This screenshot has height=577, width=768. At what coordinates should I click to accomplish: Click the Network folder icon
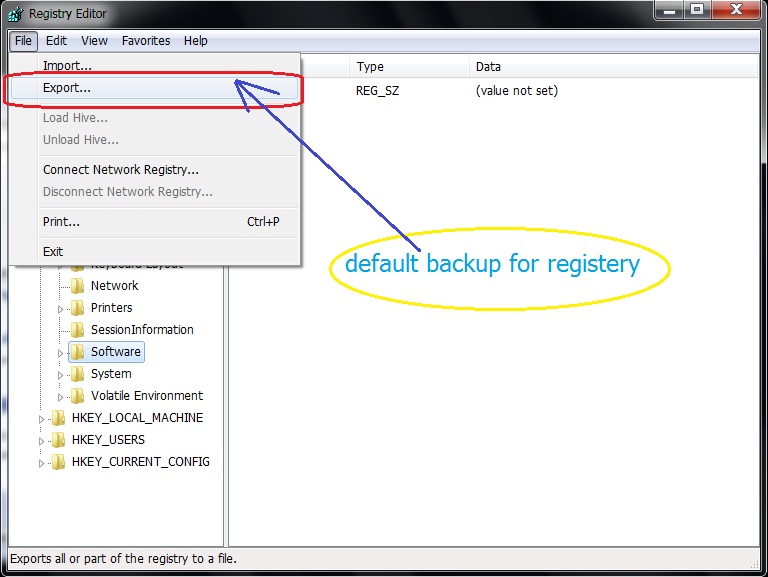[77, 286]
